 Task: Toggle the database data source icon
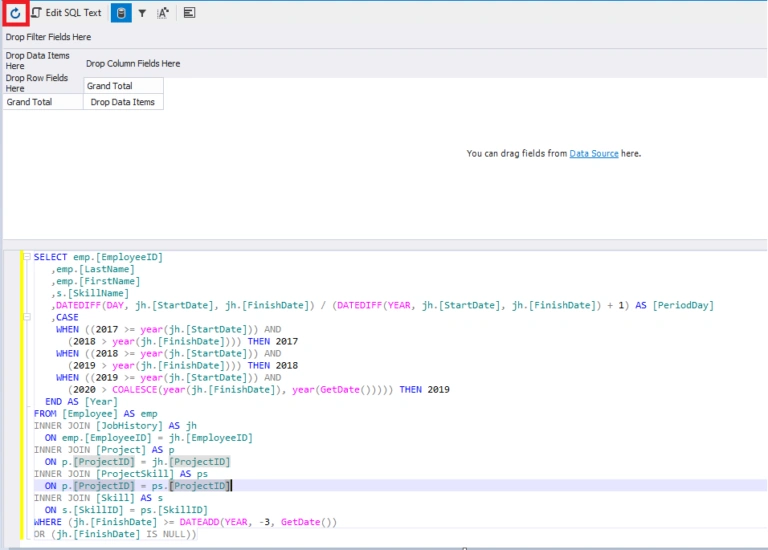tap(121, 13)
